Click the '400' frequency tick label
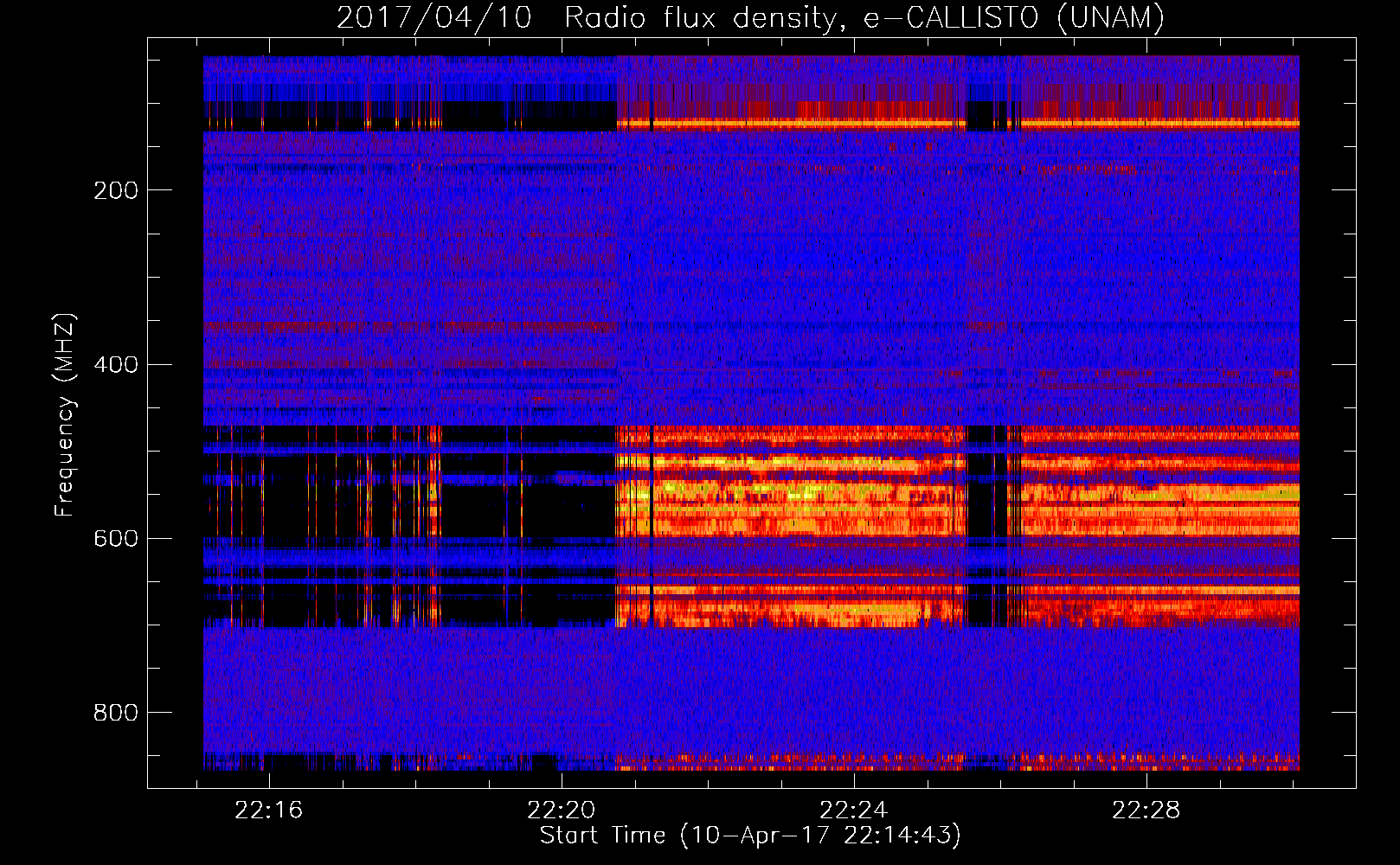The width and height of the screenshot is (1400, 865). [x=116, y=364]
